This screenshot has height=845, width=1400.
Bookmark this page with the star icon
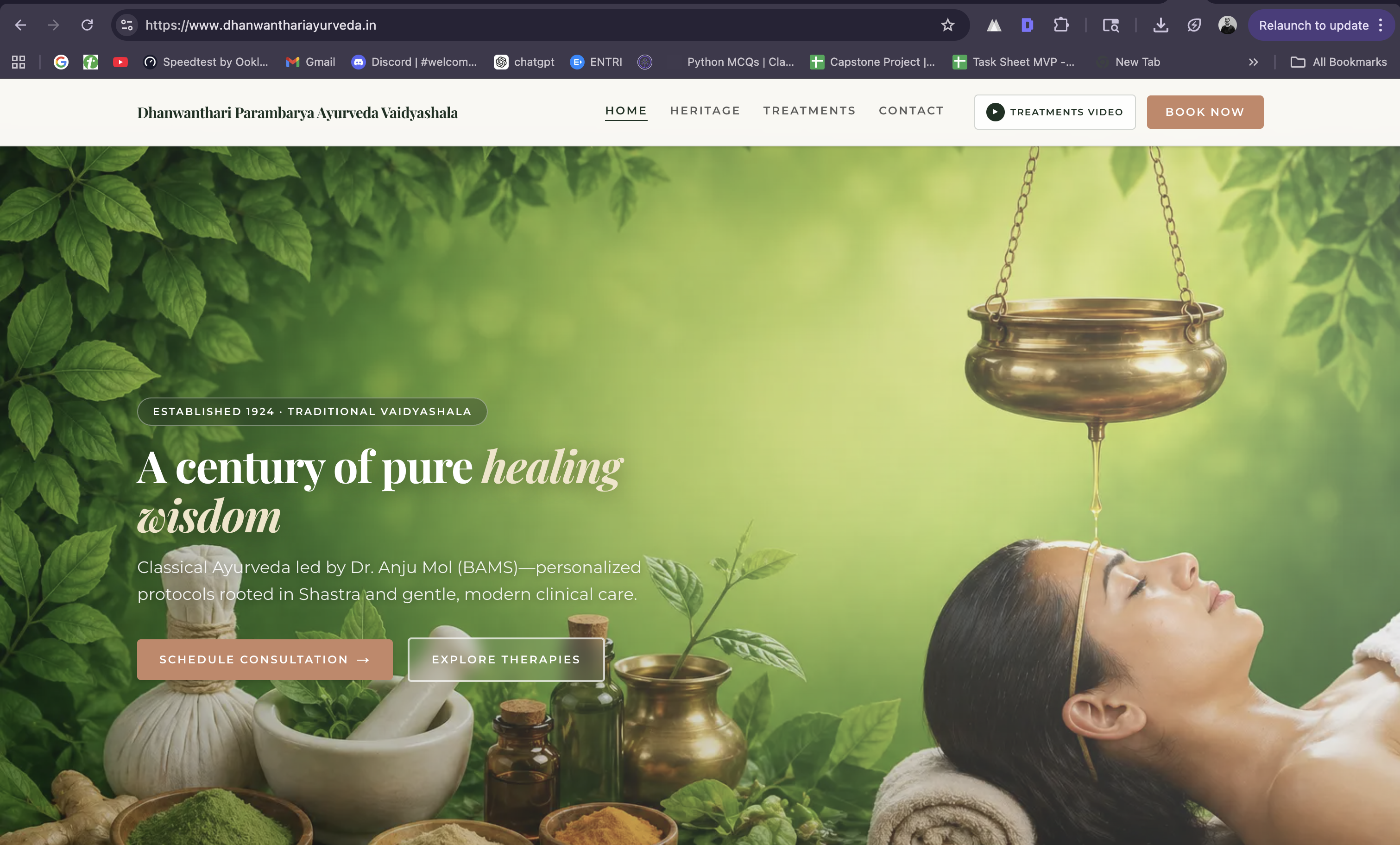[x=947, y=25]
